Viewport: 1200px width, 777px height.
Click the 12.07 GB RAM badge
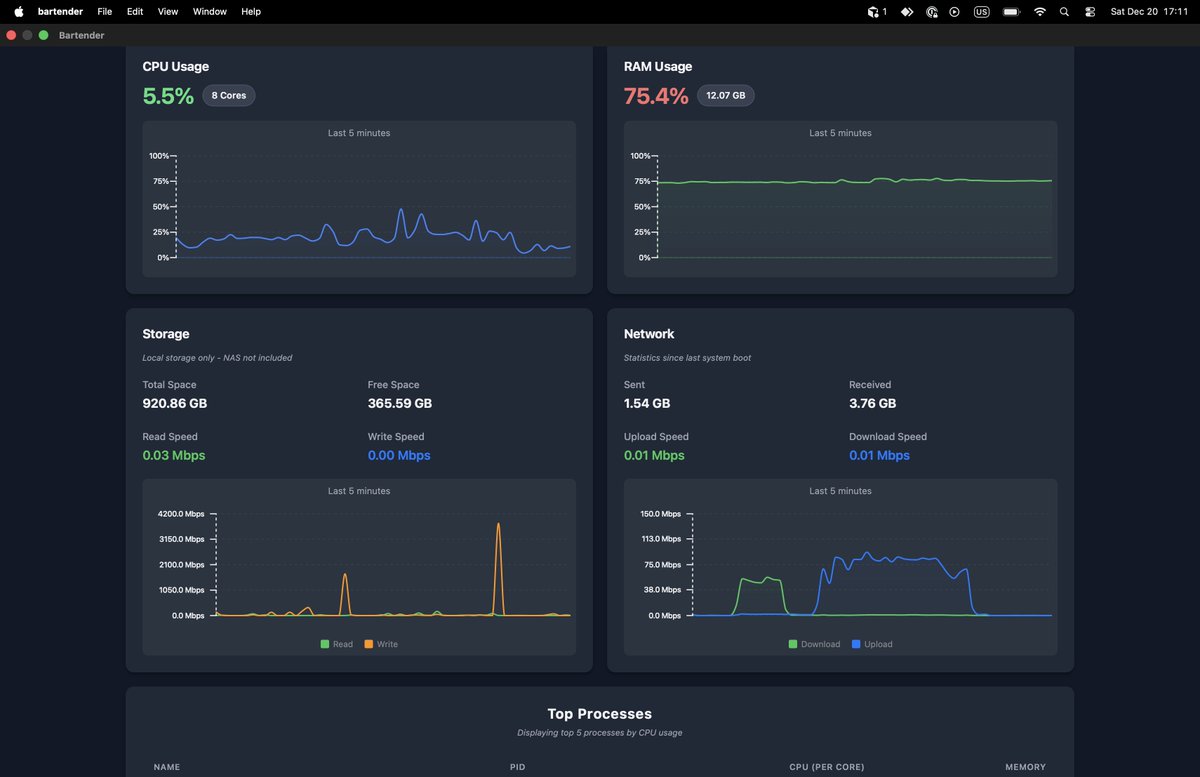[x=726, y=96]
